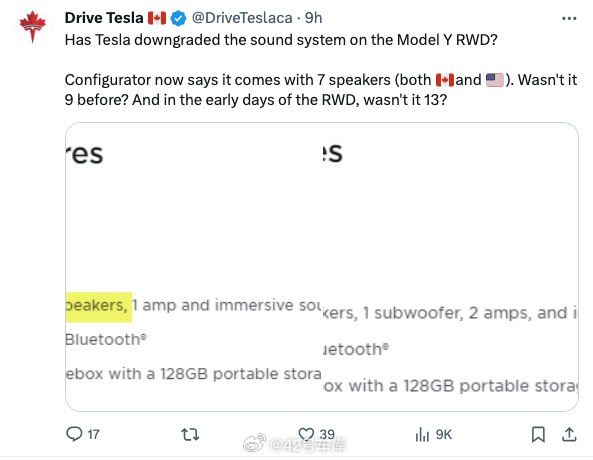Viewport: 593px width, 460px height.
Task: Click the 39 likes count
Action: (327, 434)
